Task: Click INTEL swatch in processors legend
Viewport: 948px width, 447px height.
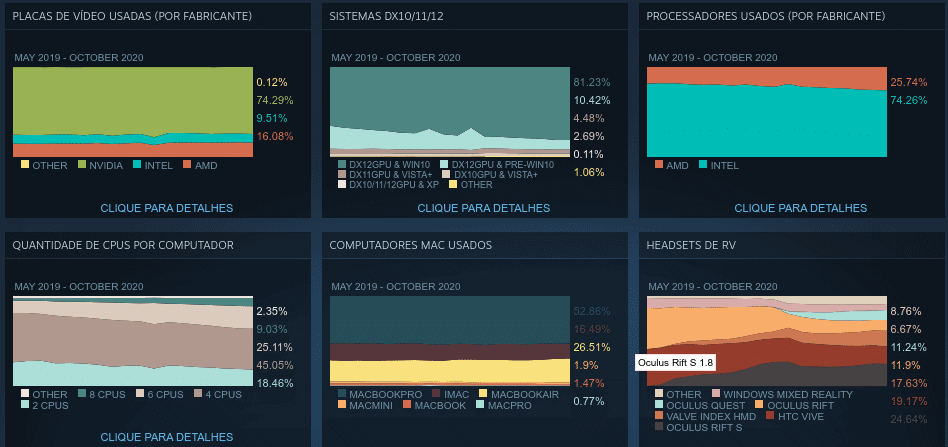Action: (703, 165)
